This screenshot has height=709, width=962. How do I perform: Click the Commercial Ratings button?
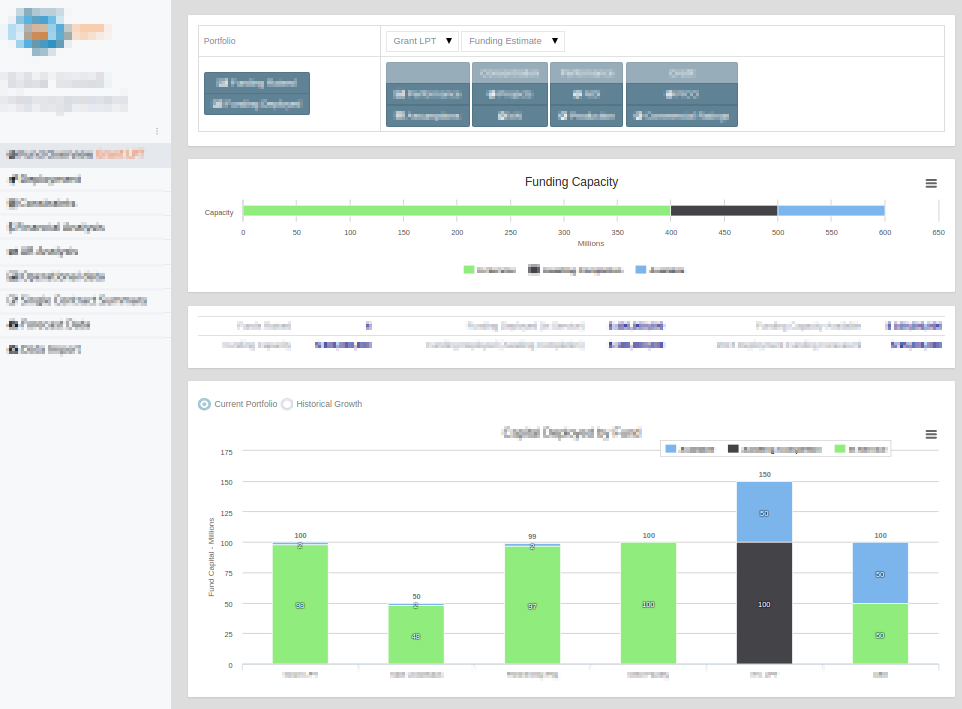[x=682, y=115]
